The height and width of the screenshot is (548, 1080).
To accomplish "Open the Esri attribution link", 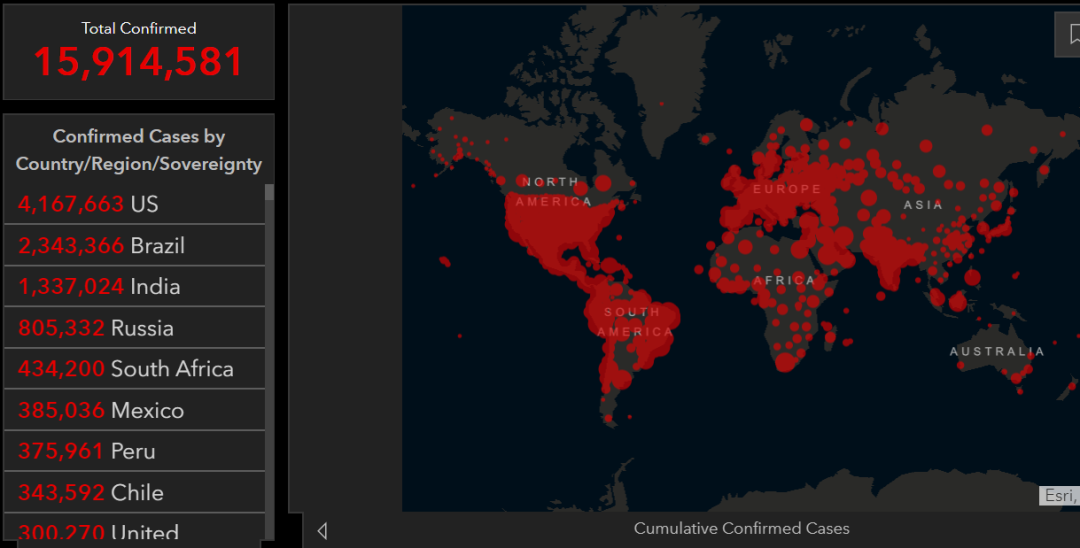I will [x=1060, y=496].
